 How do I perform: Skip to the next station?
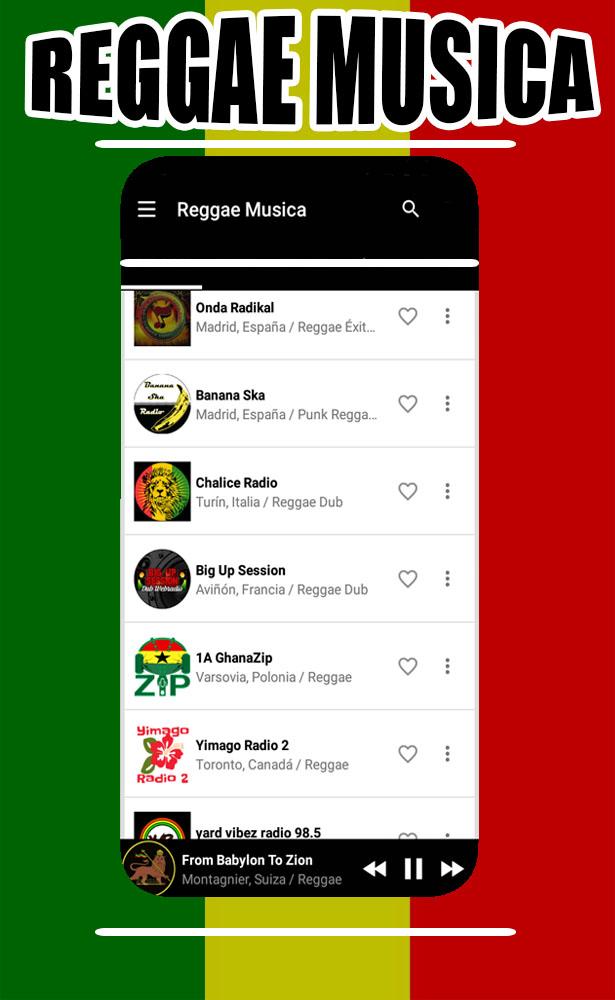tap(452, 869)
